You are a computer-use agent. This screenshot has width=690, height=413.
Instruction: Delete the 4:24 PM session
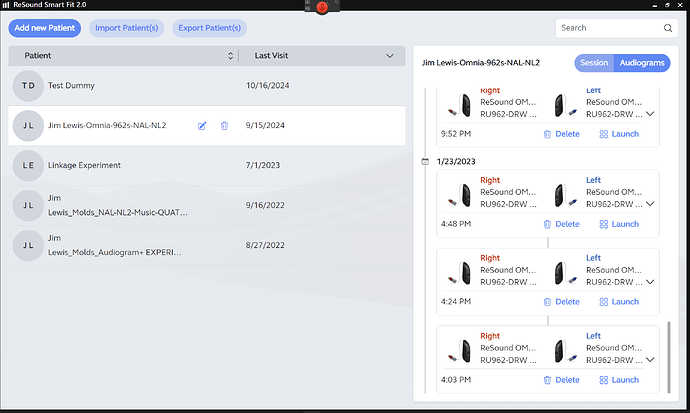[x=562, y=302]
